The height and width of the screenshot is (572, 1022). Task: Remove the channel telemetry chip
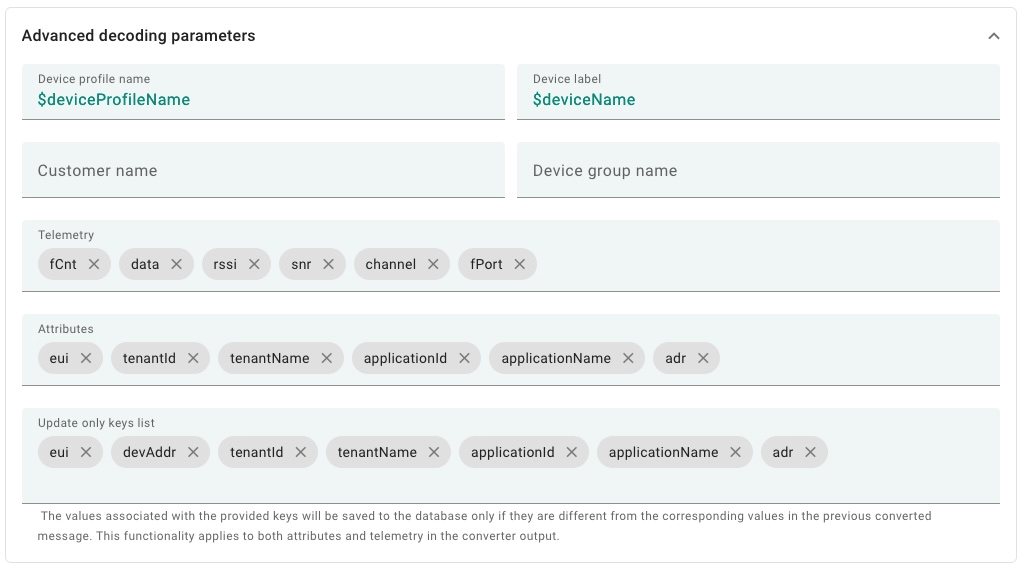coord(433,264)
